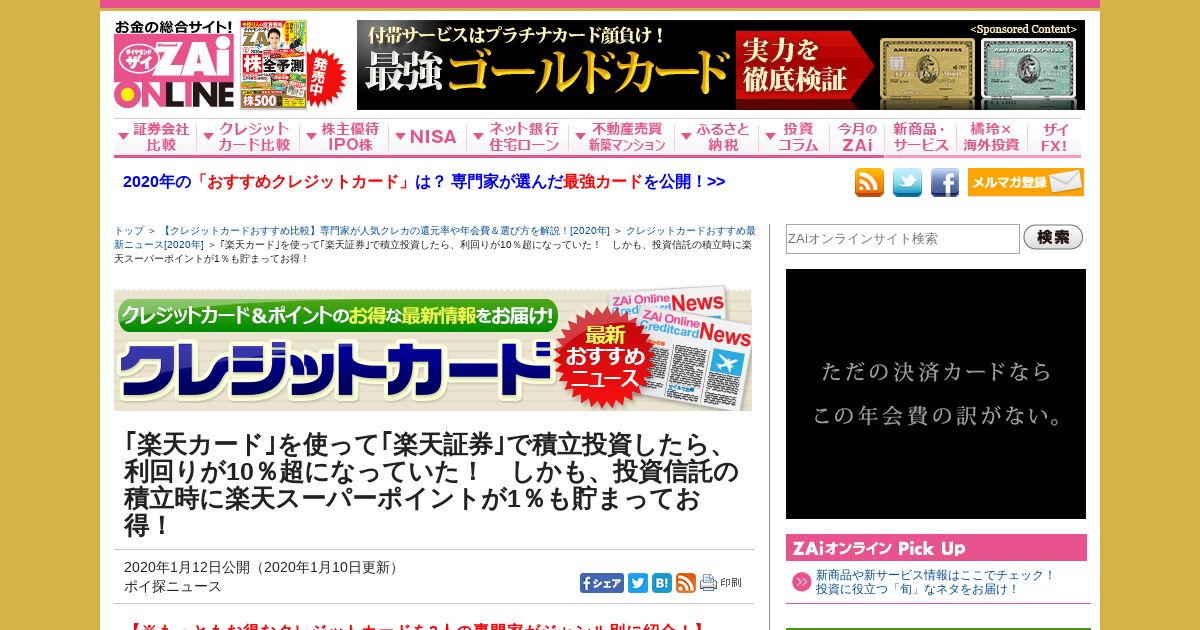The width and height of the screenshot is (1200, 630).
Task: Open the 橘玲×海外投資 tab
Action: click(992, 137)
